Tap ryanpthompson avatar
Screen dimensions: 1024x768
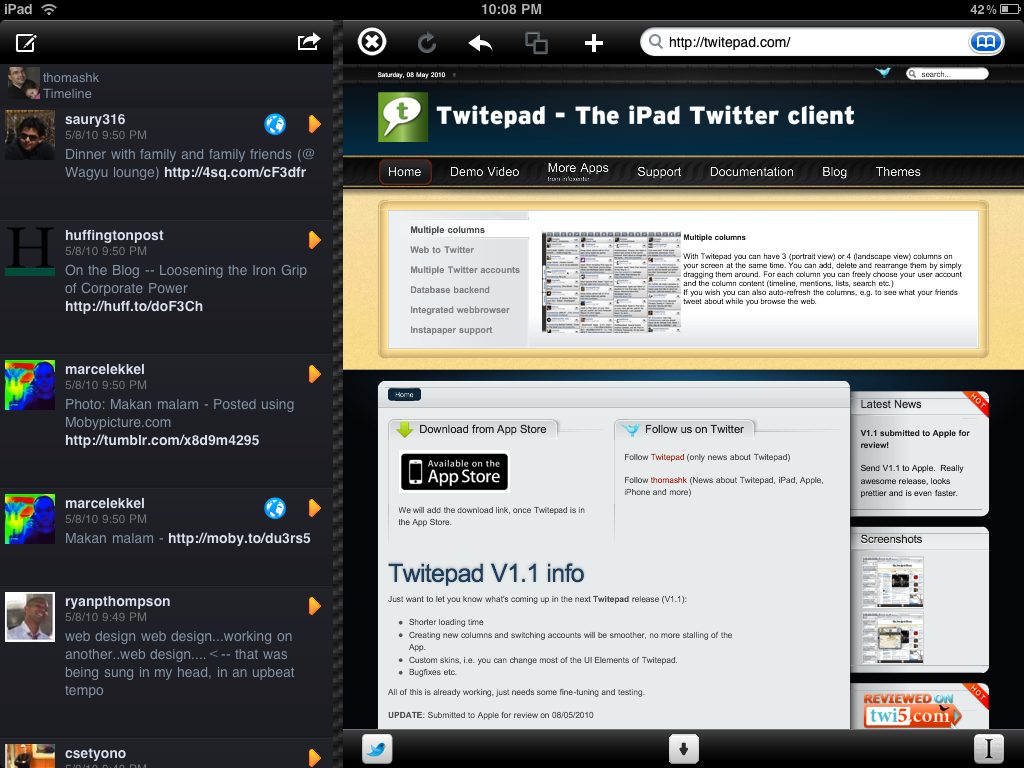point(30,617)
